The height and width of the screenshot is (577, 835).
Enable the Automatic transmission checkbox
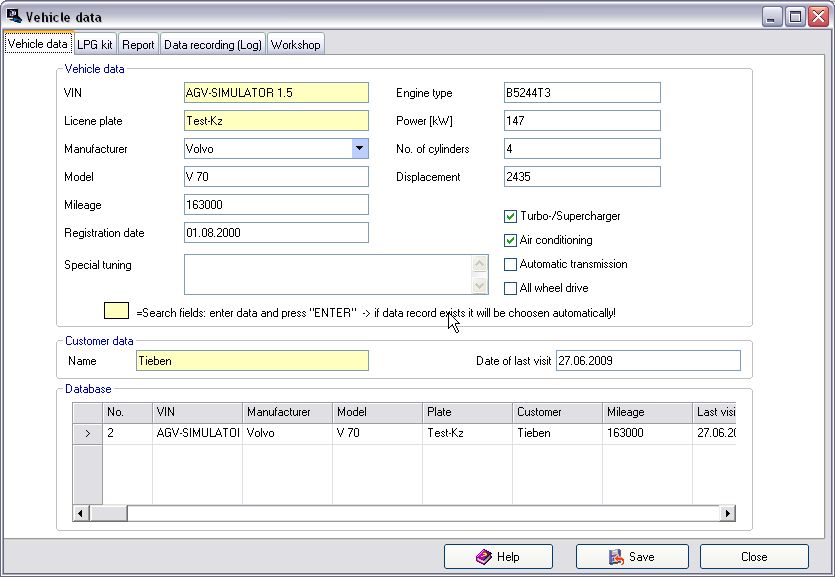pos(510,264)
